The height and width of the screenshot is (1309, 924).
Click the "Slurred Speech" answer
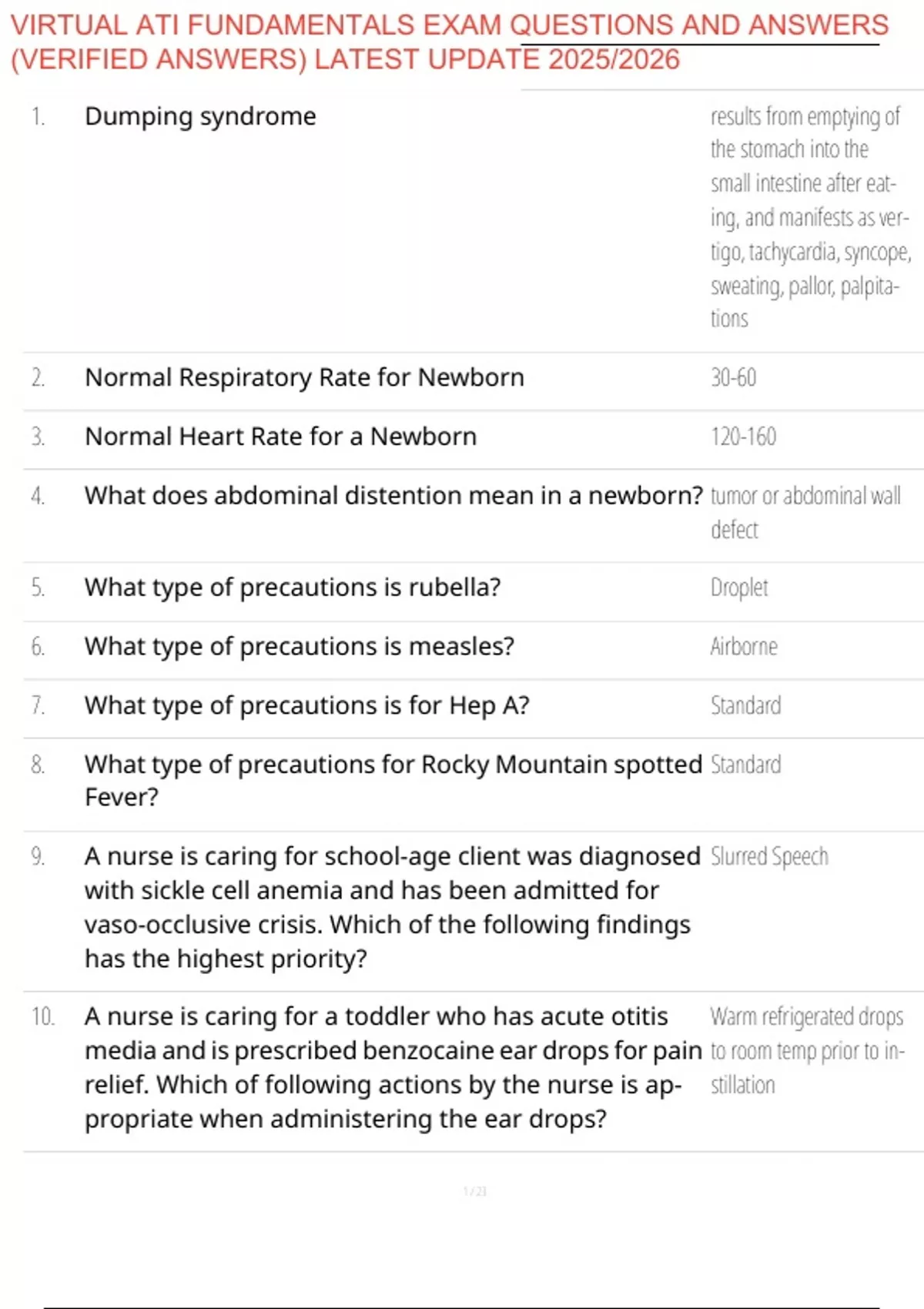coord(769,856)
